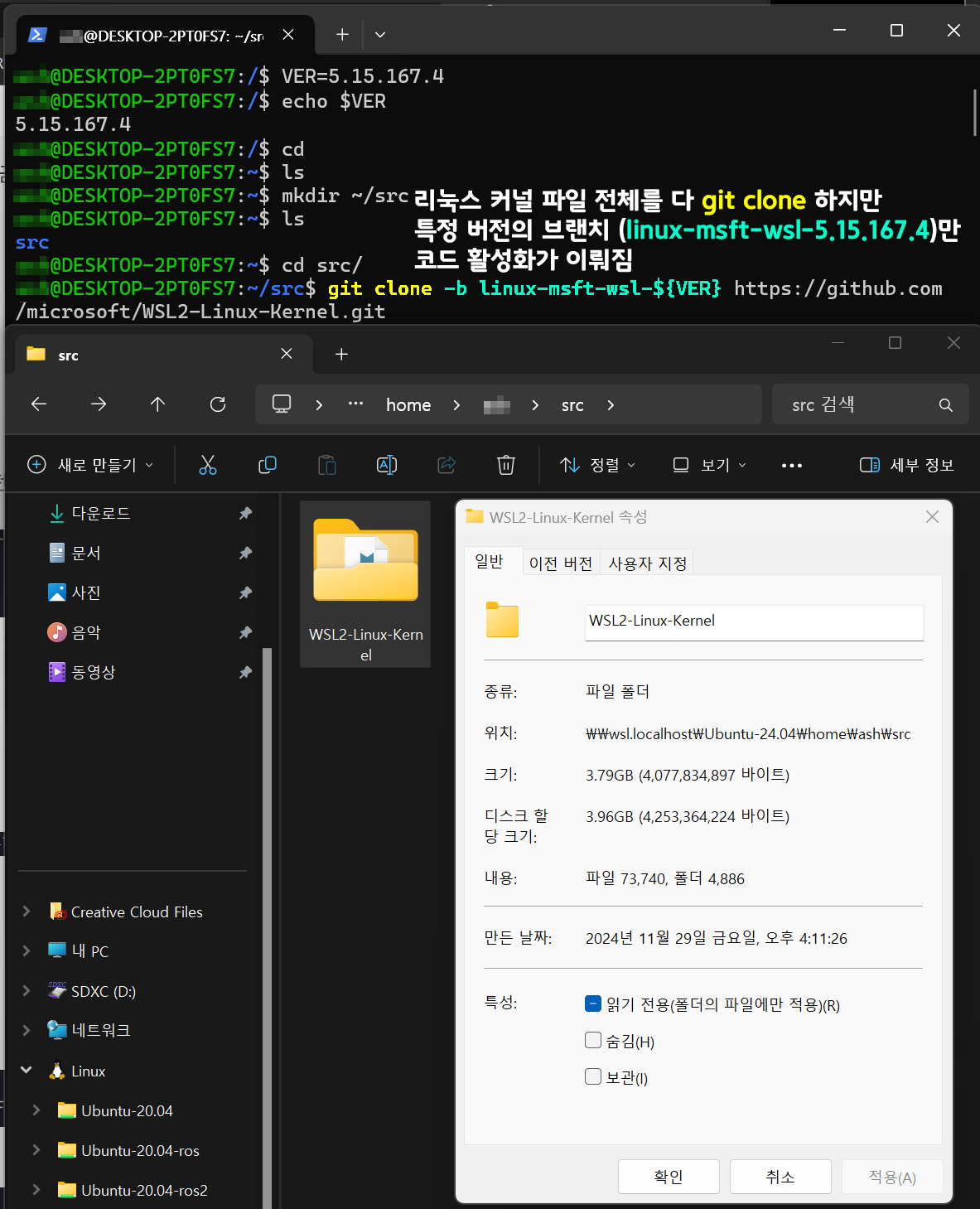The height and width of the screenshot is (1209, 980).
Task: Close the src tab in Explorer
Action: (287, 354)
